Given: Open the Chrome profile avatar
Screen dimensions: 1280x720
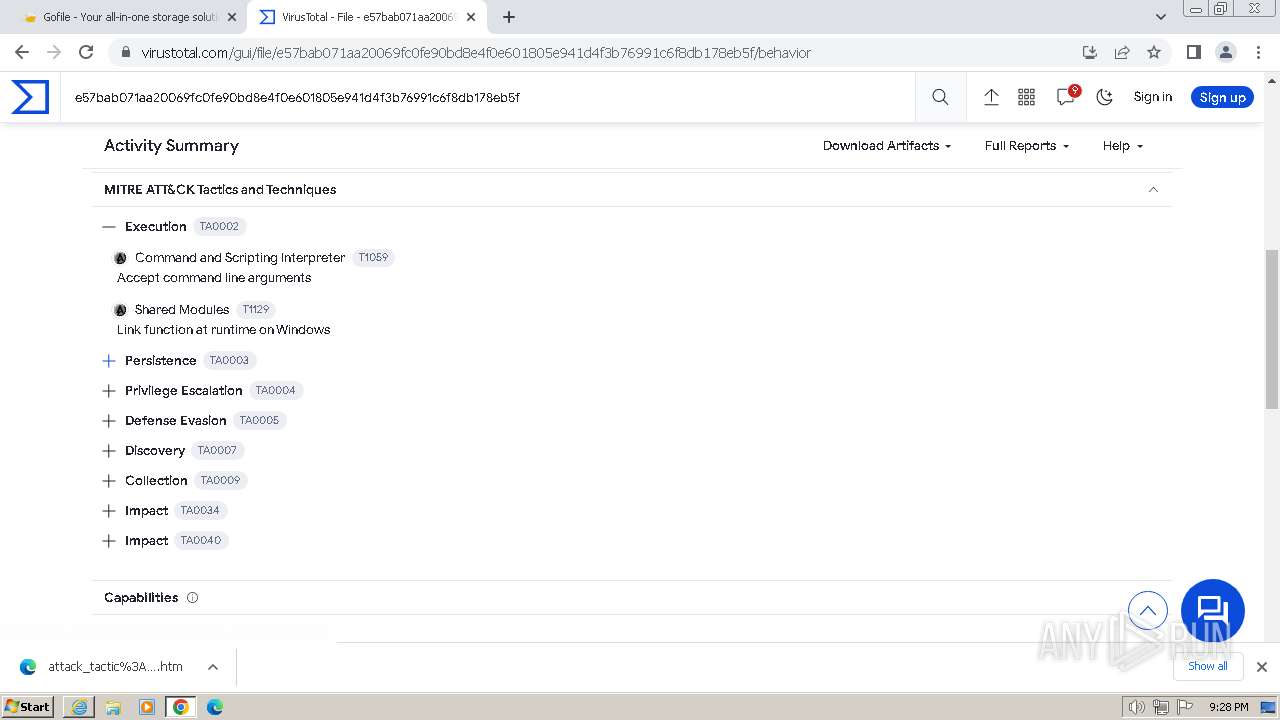Looking at the screenshot, I should click(x=1225, y=52).
